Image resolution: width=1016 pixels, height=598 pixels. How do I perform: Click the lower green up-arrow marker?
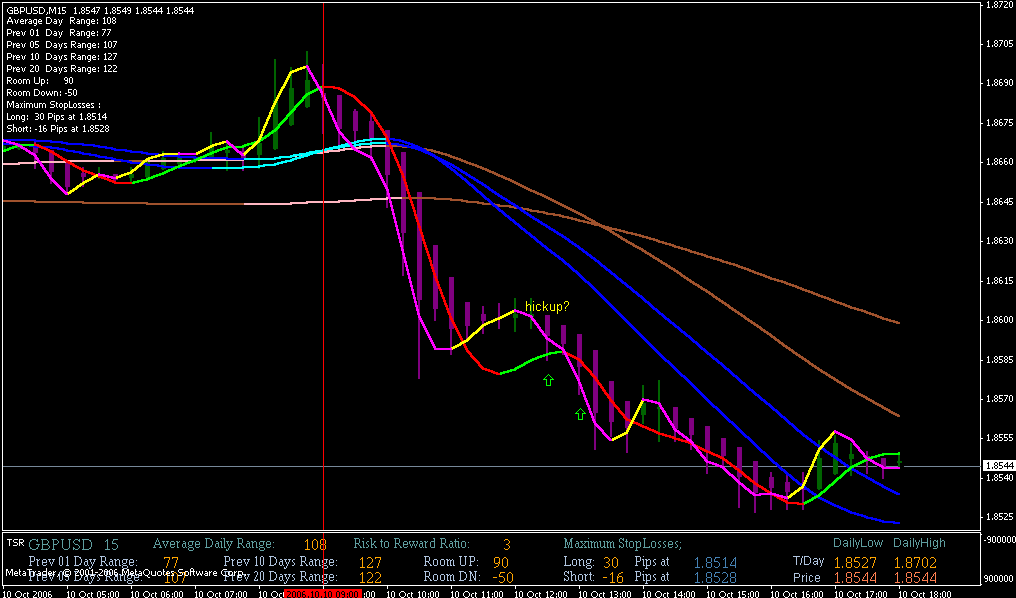pos(580,414)
